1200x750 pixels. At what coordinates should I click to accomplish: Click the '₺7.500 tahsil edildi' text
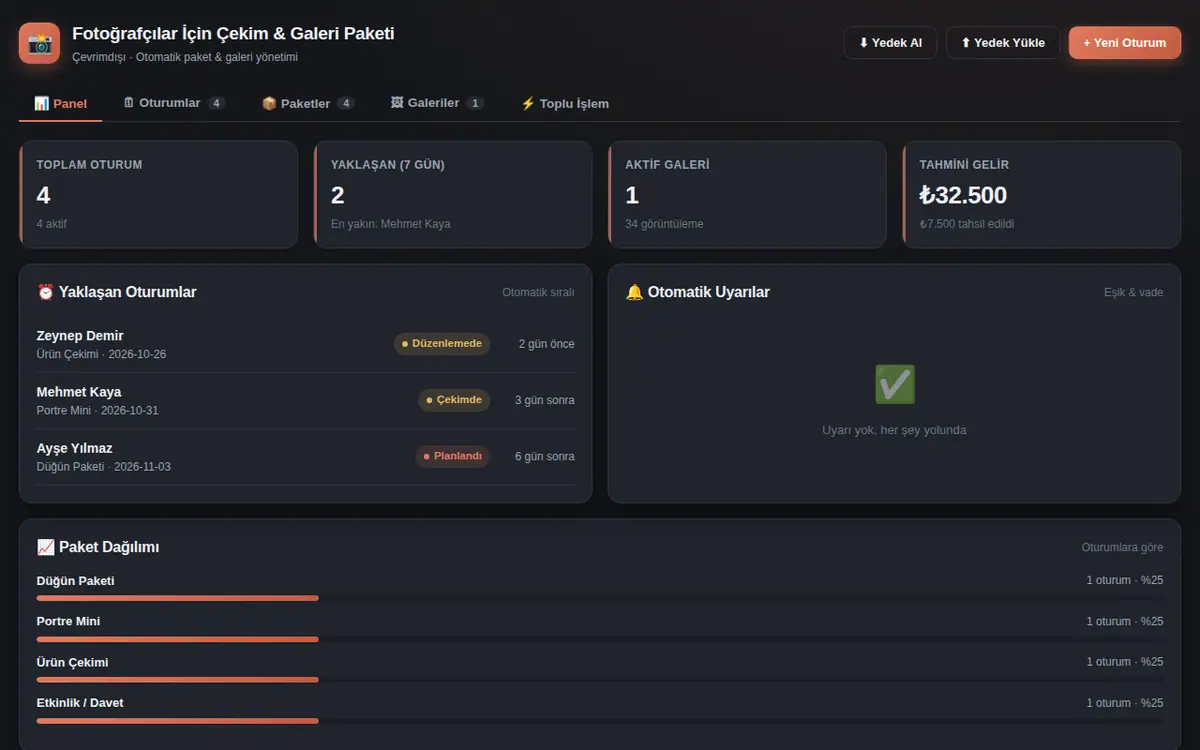pos(967,224)
